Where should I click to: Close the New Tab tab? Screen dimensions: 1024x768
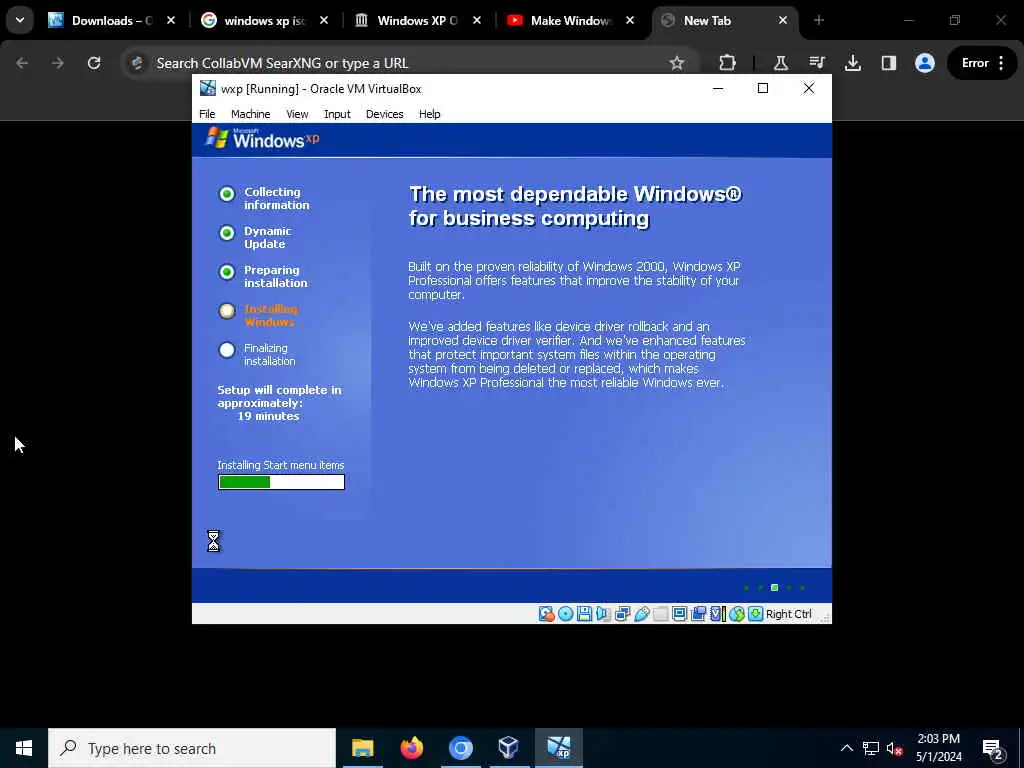tap(783, 21)
